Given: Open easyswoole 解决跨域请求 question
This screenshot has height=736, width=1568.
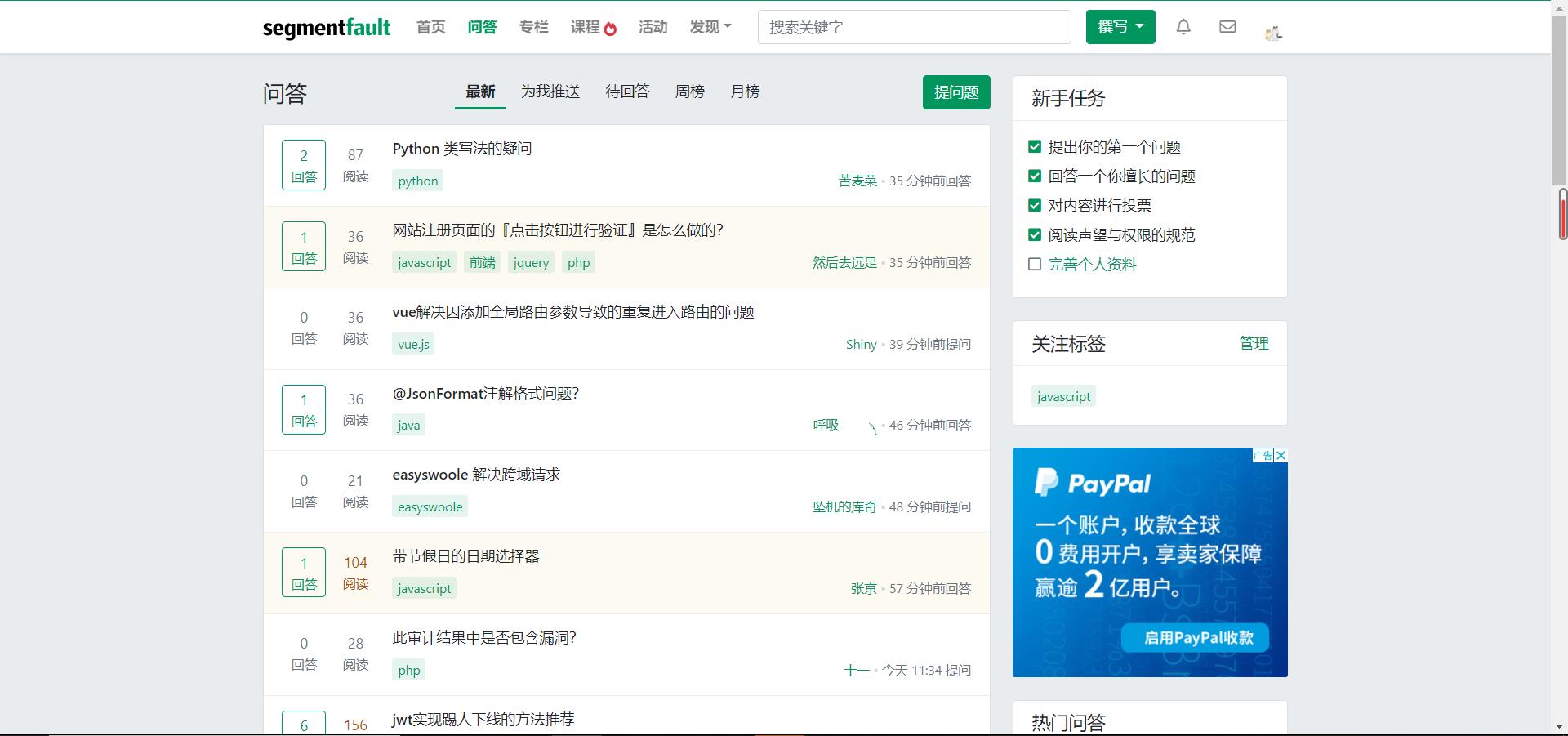Looking at the screenshot, I should 476,475.
